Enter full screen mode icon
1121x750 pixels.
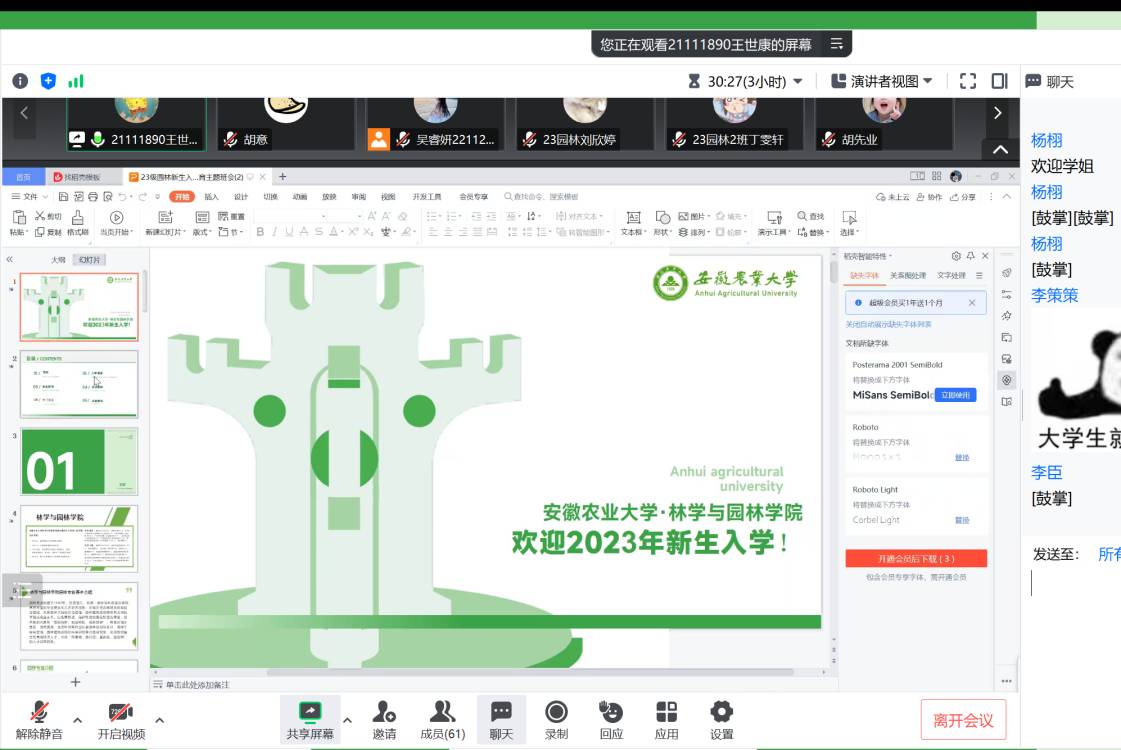(967, 81)
